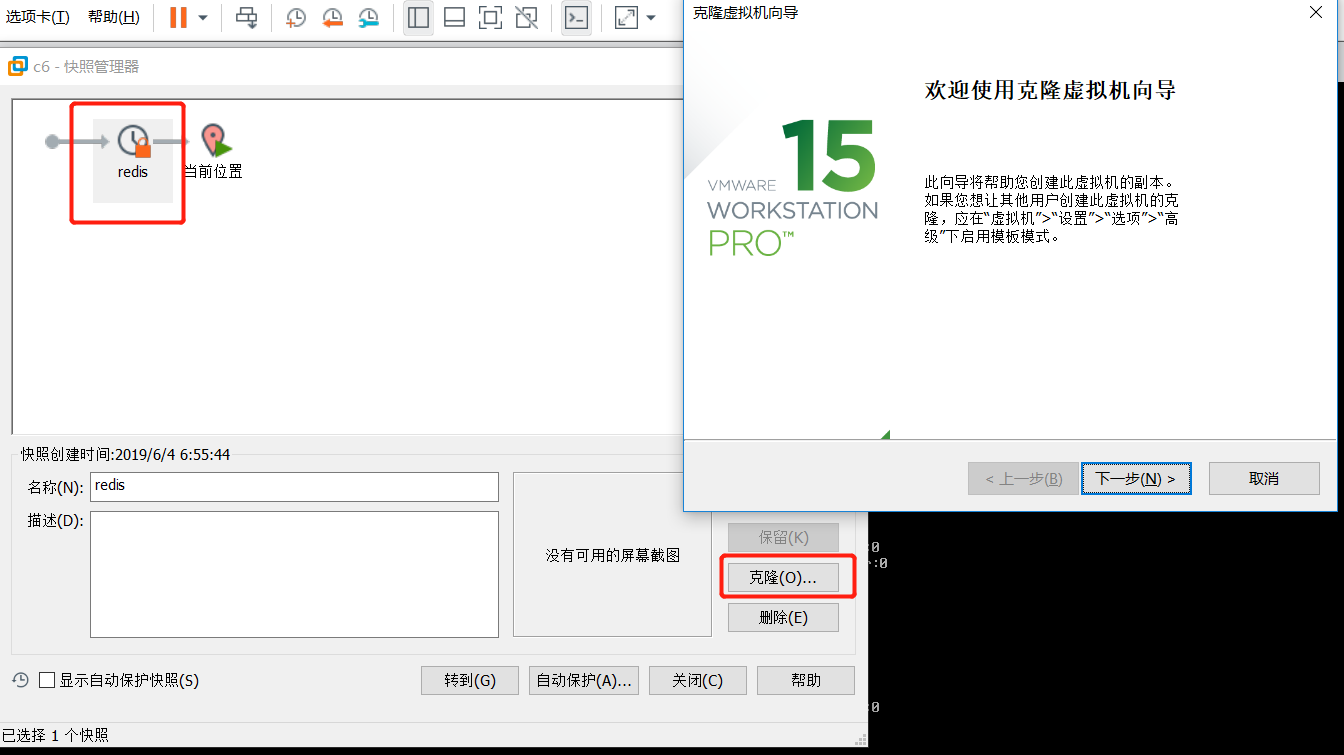The image size is (1344, 755).
Task: Close the 克隆虚拟机向导 dialog
Action: click(x=1316, y=12)
